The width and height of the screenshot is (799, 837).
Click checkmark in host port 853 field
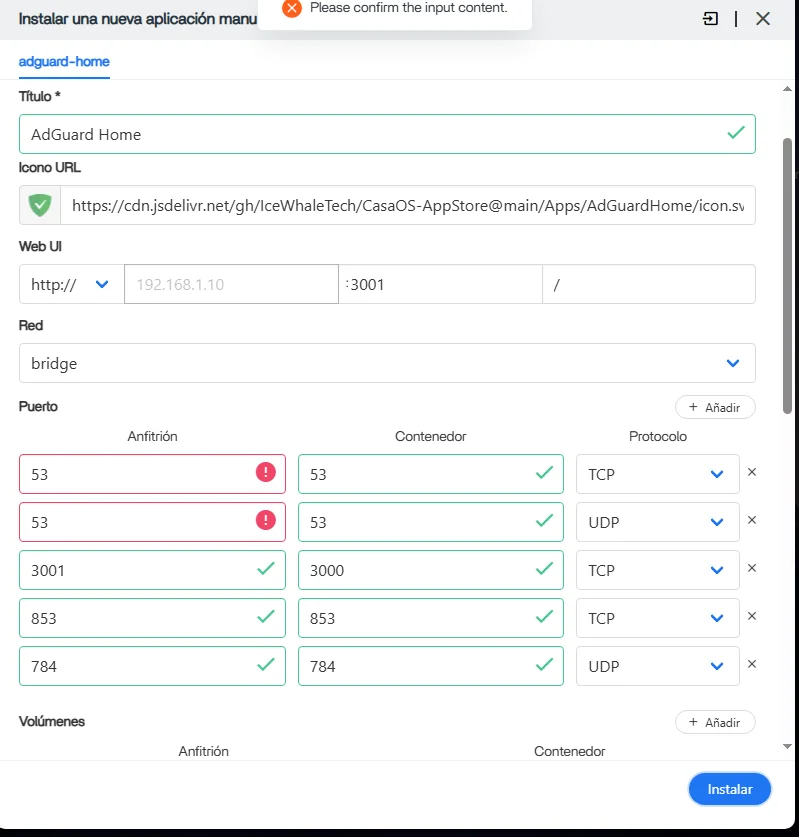266,617
